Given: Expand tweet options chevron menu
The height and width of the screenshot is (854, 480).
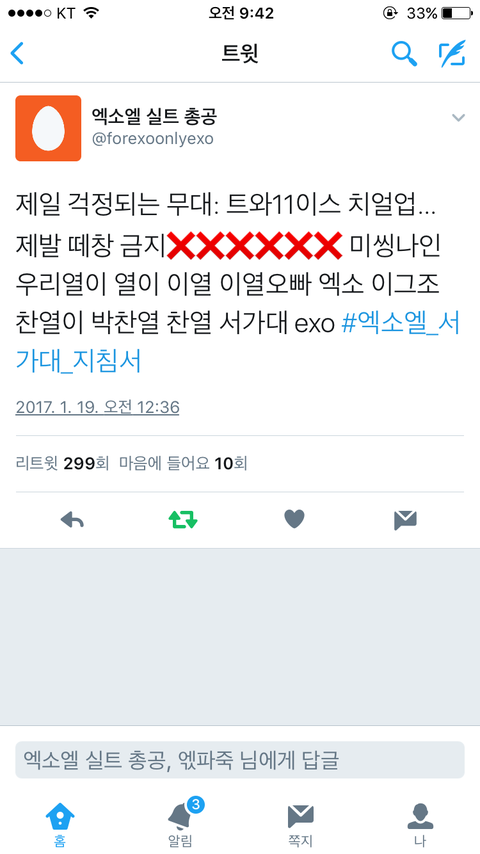Looking at the screenshot, I should [458, 117].
